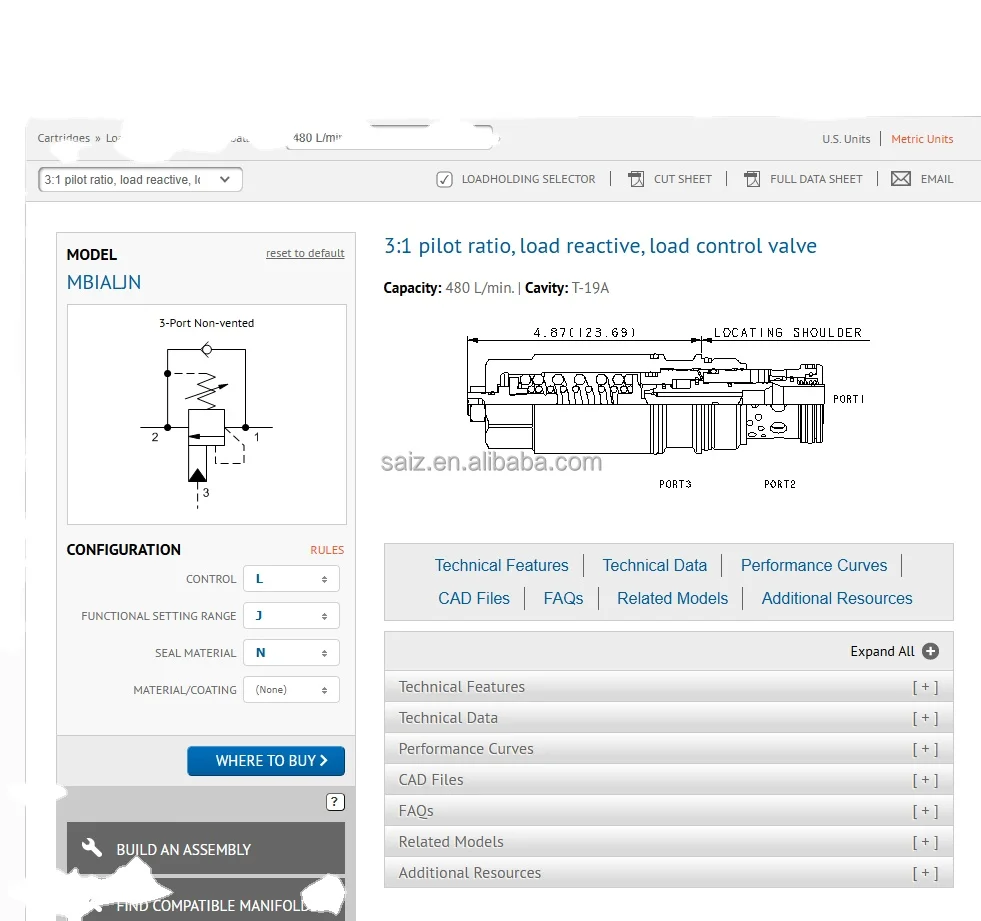This screenshot has width=981, height=921.
Task: Expand the Additional Resources accordion row
Action: point(668,873)
